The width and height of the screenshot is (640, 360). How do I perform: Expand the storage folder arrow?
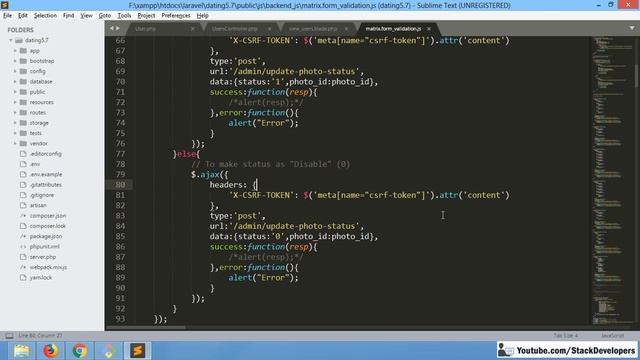tap(15, 122)
